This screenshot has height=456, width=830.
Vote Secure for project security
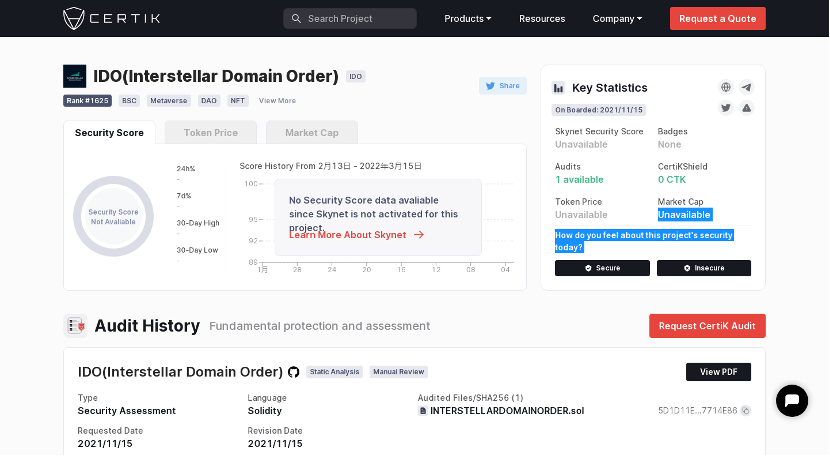click(602, 268)
